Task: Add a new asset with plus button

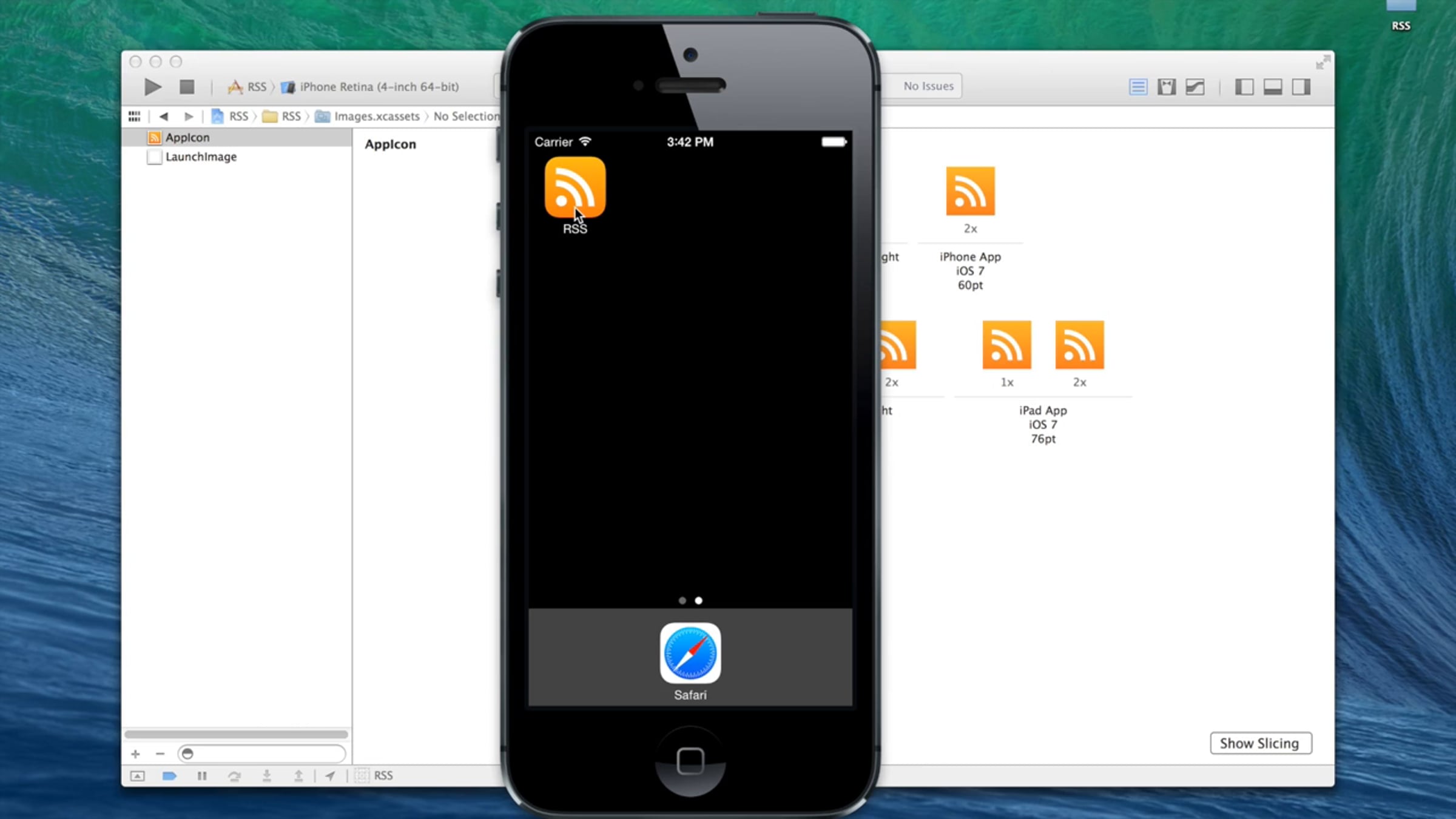Action: (135, 754)
